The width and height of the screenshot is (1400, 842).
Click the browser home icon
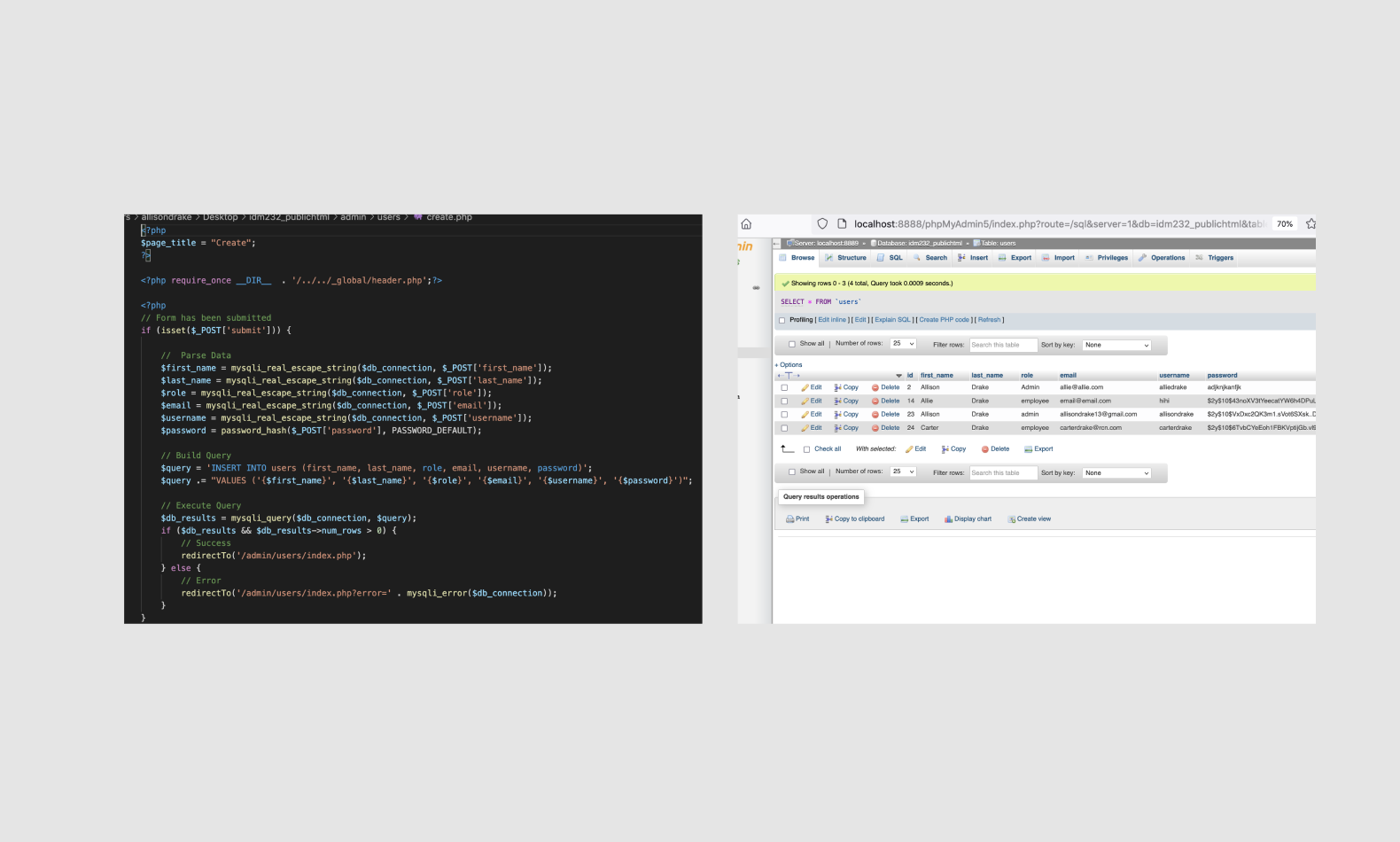pyautogui.click(x=746, y=224)
